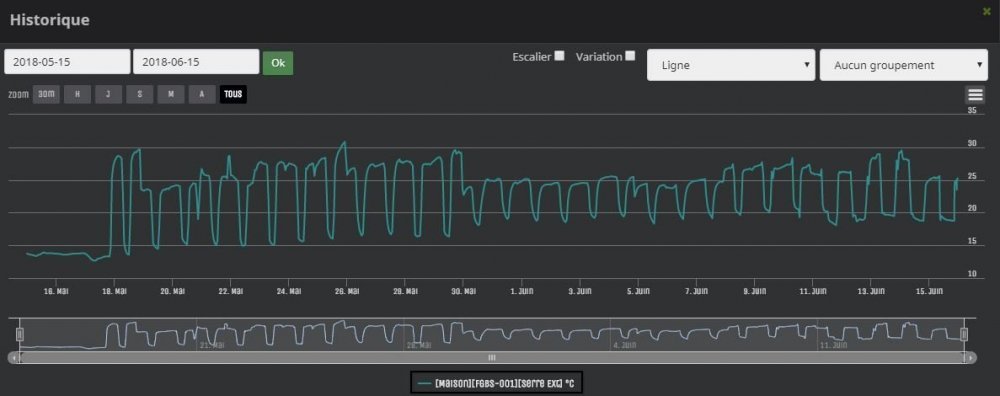1000x396 pixels.
Task: Toggle the Serre EXT °C legend series
Action: pos(497,384)
